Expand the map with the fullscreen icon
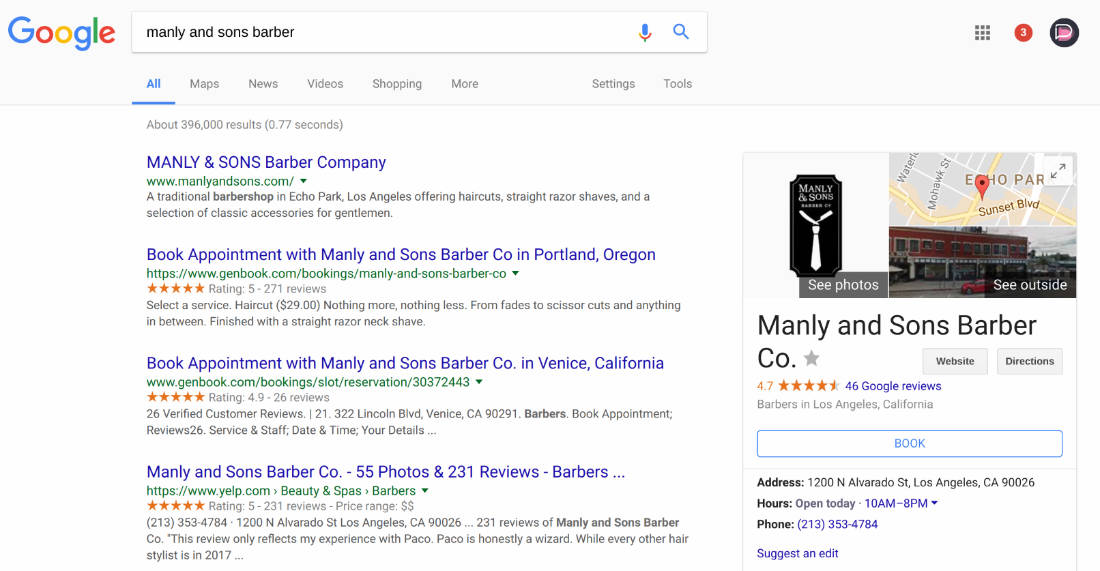 1059,170
